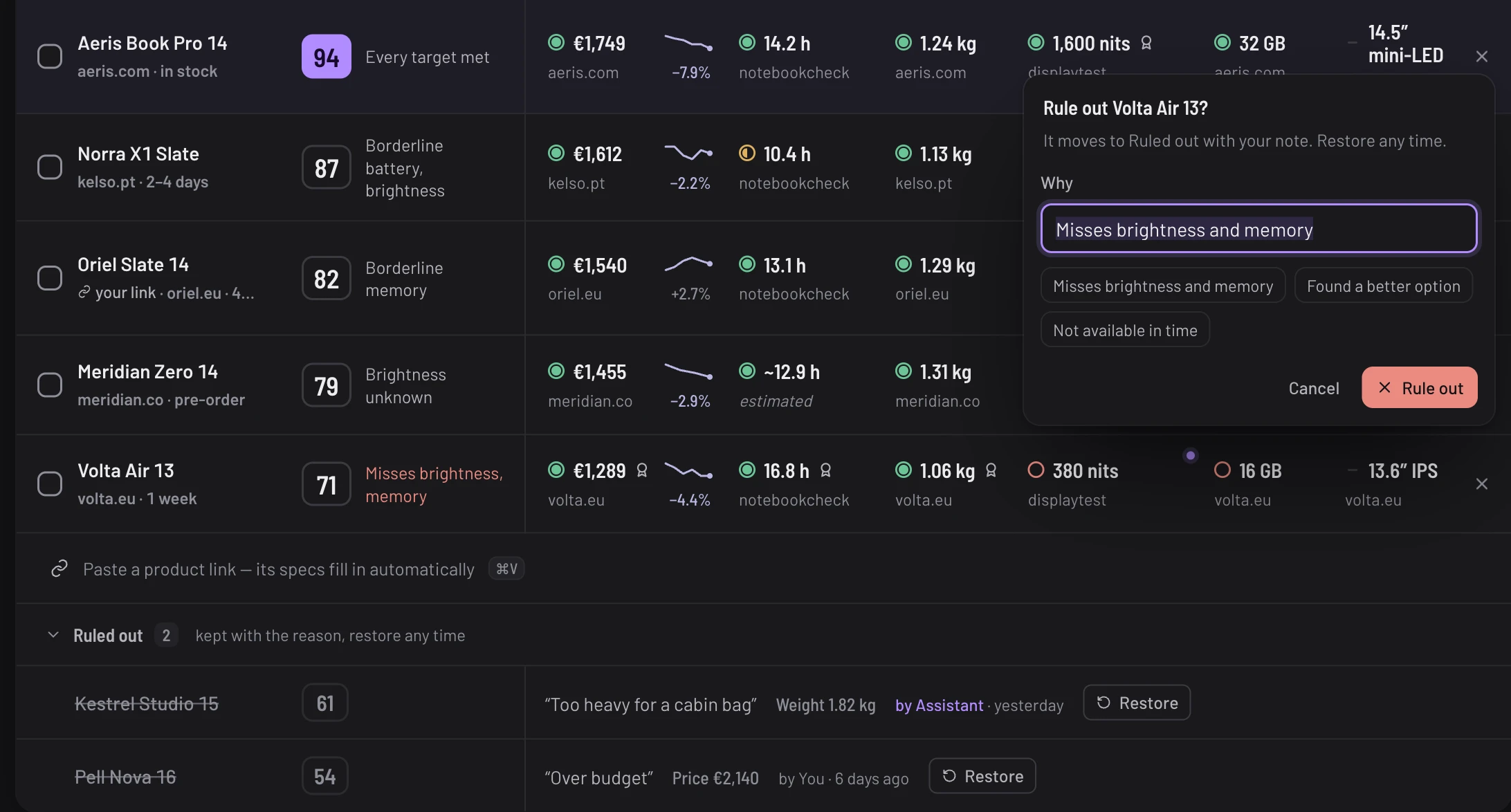Click the red status ring beside 16 GB
The height and width of the screenshot is (812, 1511).
(x=1222, y=470)
